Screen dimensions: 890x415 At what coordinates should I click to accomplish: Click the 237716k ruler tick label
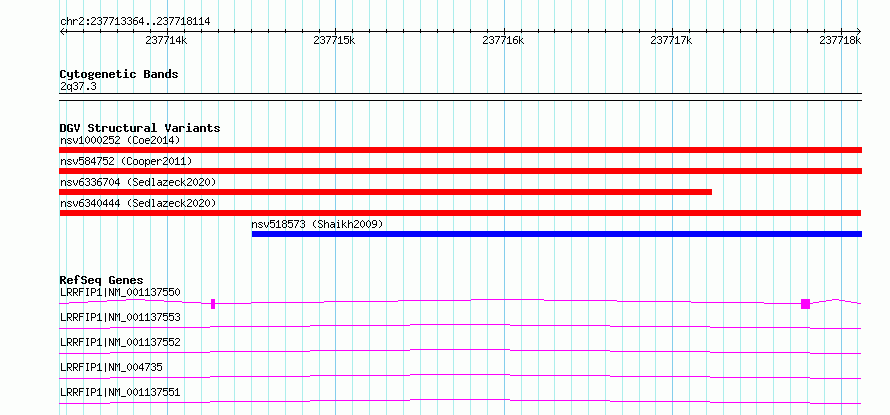click(x=503, y=41)
